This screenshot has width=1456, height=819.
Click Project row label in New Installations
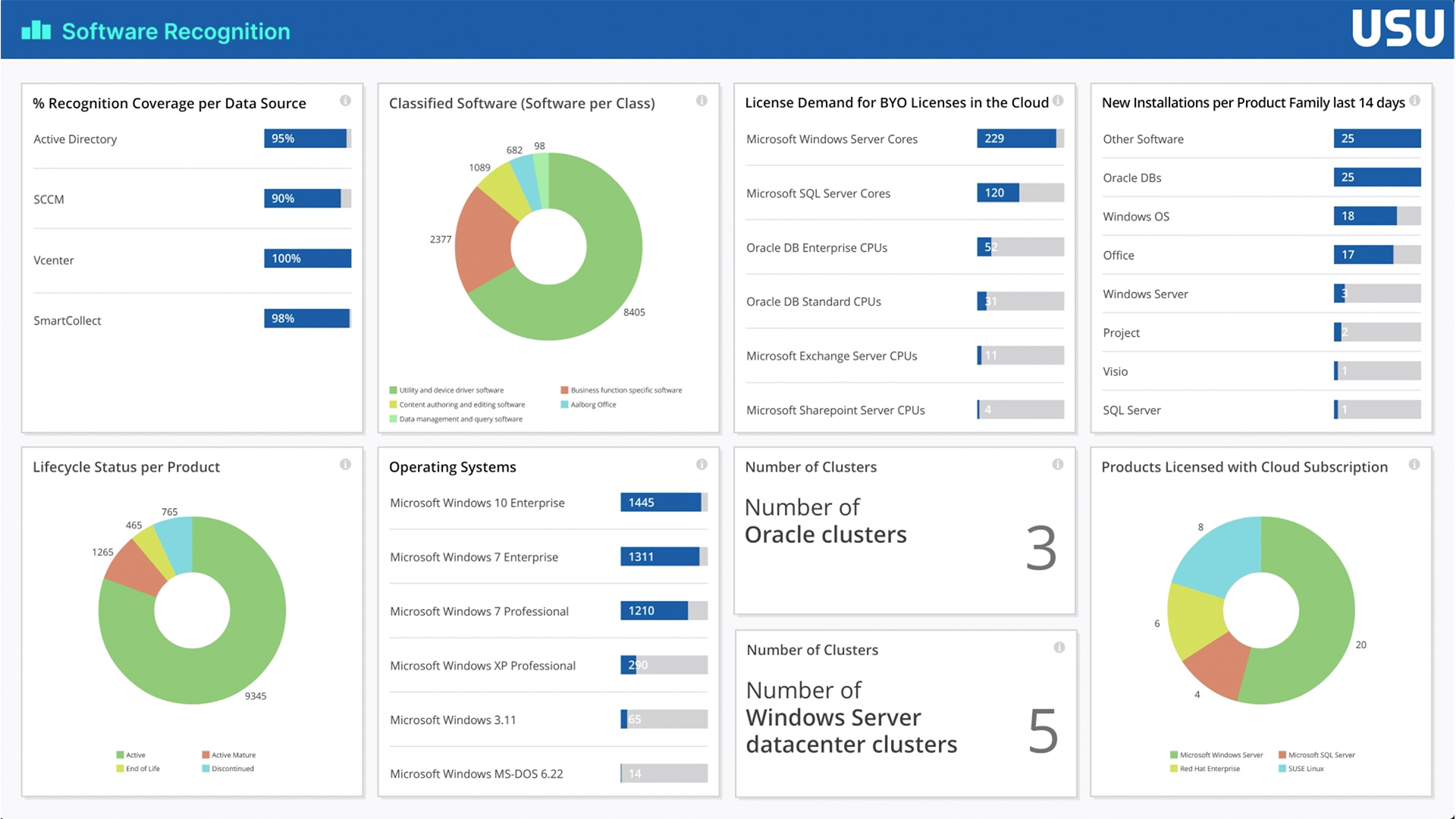pos(1121,333)
